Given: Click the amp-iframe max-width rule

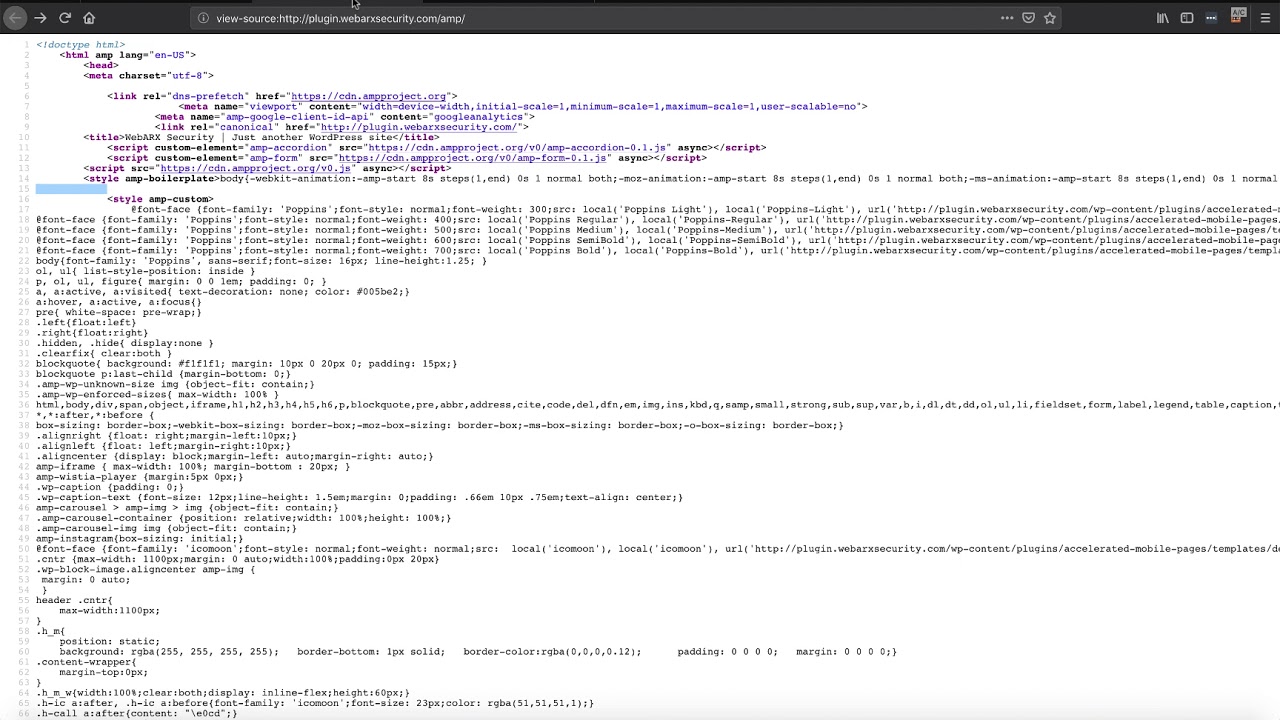Looking at the screenshot, I should pos(193,467).
